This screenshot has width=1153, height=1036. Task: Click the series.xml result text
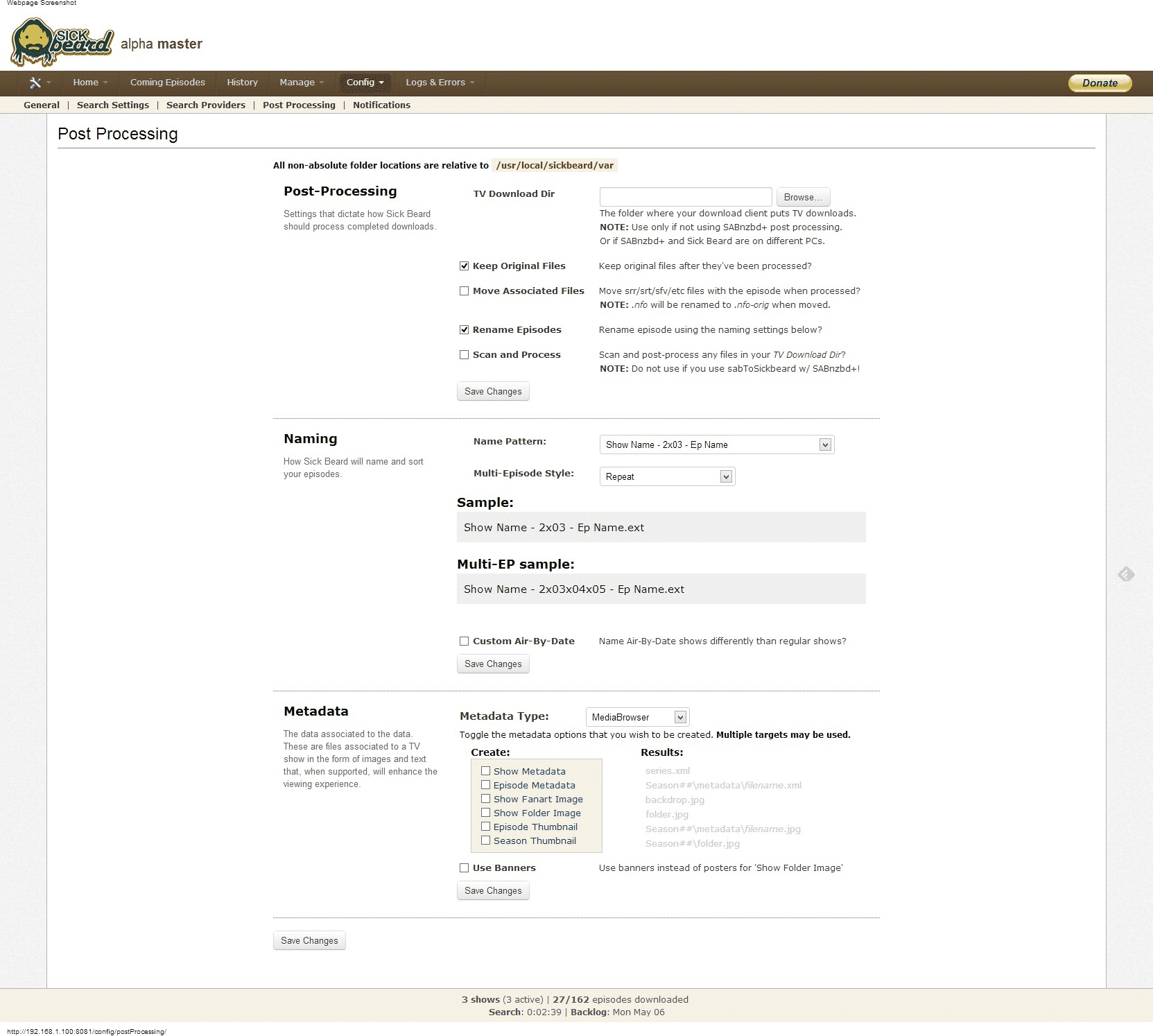coord(668,771)
